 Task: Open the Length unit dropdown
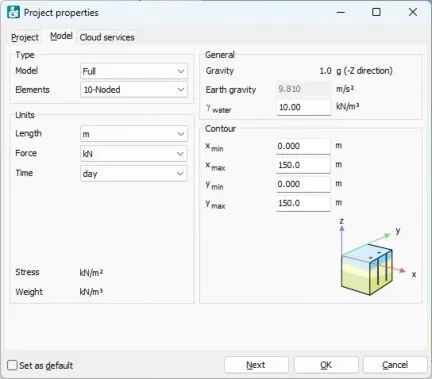click(134, 134)
